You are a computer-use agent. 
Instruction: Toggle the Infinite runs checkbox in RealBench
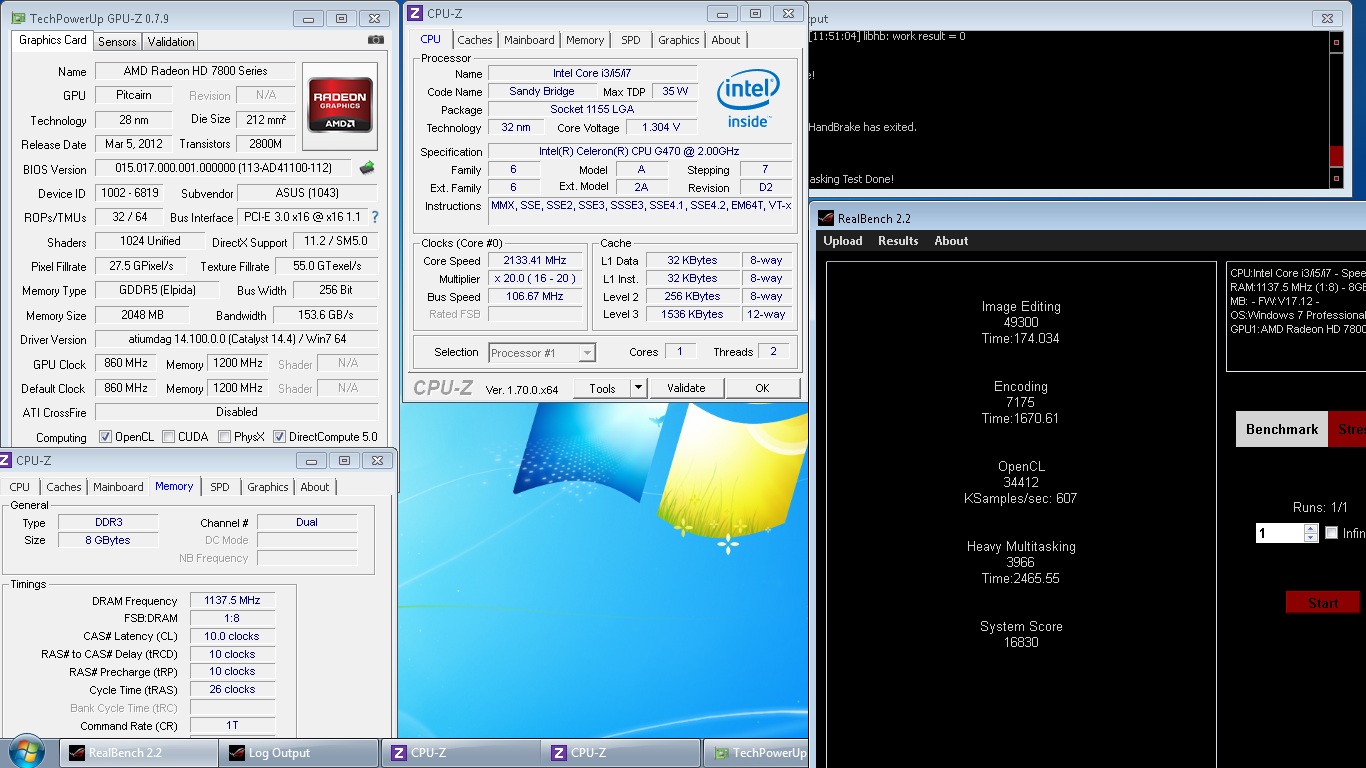pyautogui.click(x=1331, y=533)
